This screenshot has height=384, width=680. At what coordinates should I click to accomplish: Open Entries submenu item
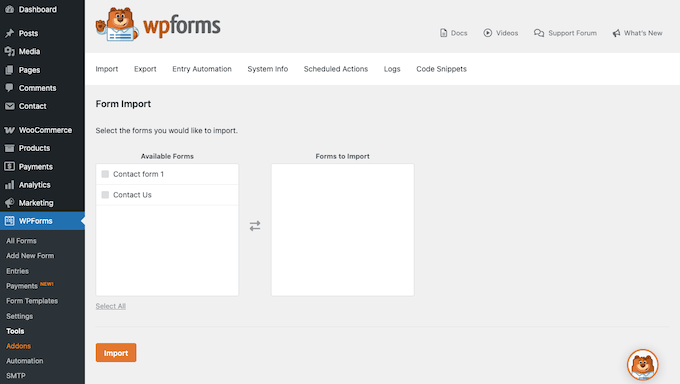pyautogui.click(x=17, y=271)
